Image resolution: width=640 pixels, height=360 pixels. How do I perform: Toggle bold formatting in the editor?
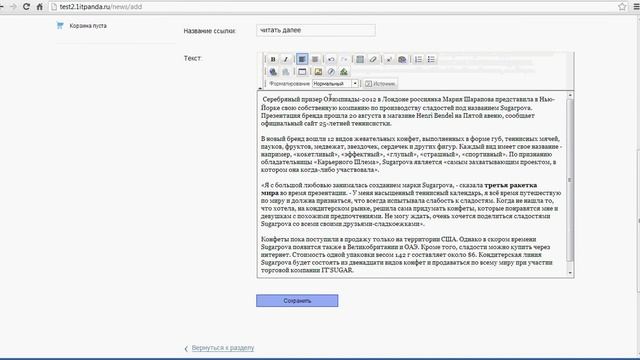pos(273,60)
